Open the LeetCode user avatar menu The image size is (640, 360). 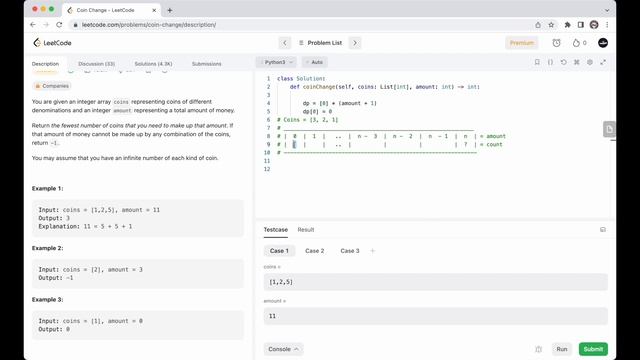[x=603, y=43]
